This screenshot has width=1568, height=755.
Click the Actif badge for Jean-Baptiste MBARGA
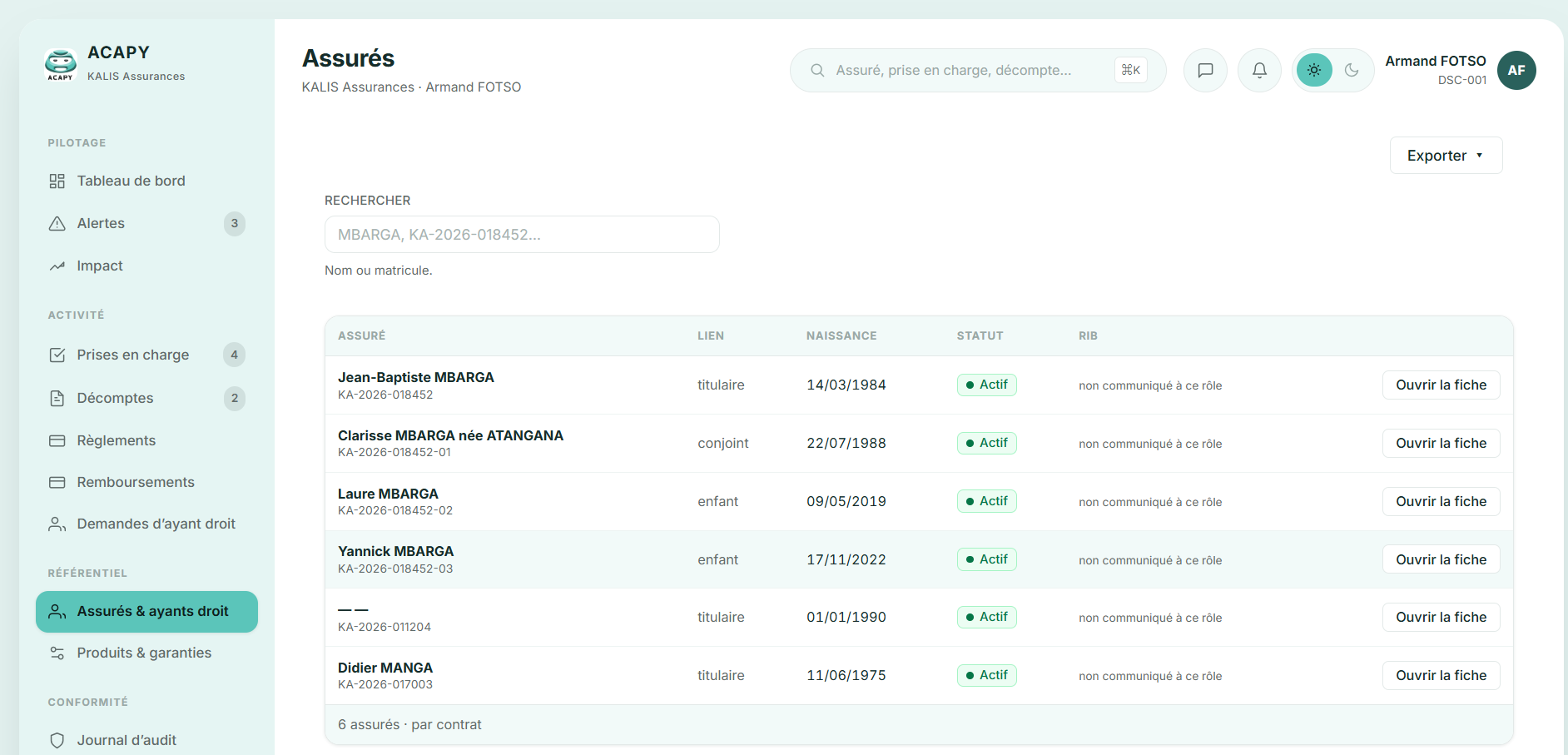point(986,385)
